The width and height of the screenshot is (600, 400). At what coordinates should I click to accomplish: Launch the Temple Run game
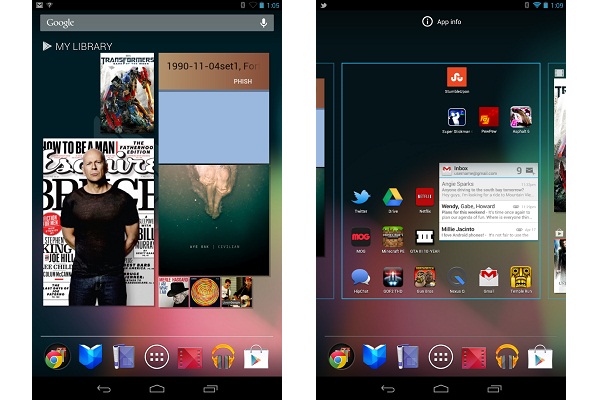tap(520, 277)
